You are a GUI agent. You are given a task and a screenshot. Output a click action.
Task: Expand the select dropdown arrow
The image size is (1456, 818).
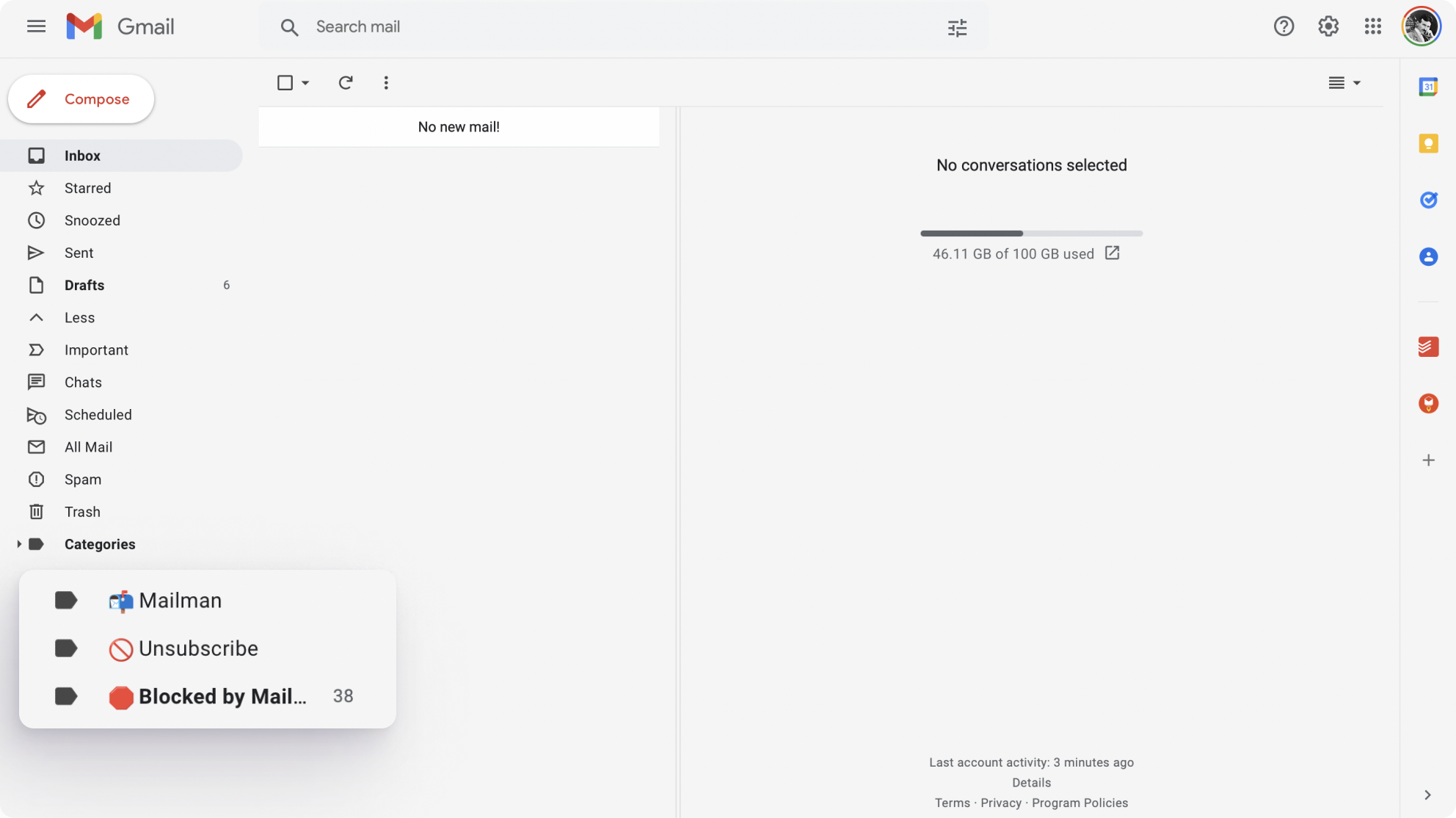pos(305,82)
